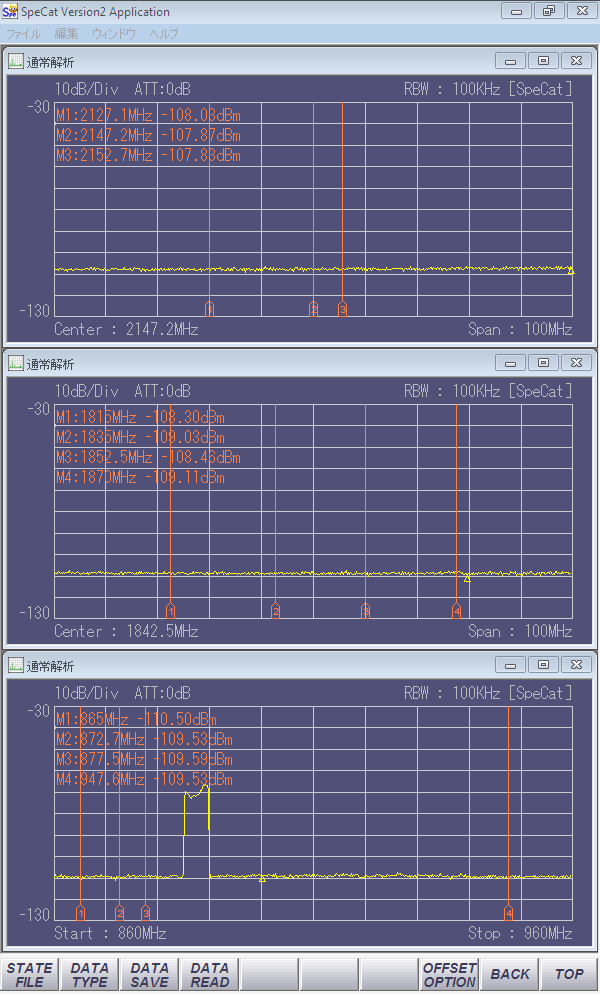Image resolution: width=600 pixels, height=994 pixels.
Task: Click Span : 100MHz in the middle graph
Action: pos(520,631)
